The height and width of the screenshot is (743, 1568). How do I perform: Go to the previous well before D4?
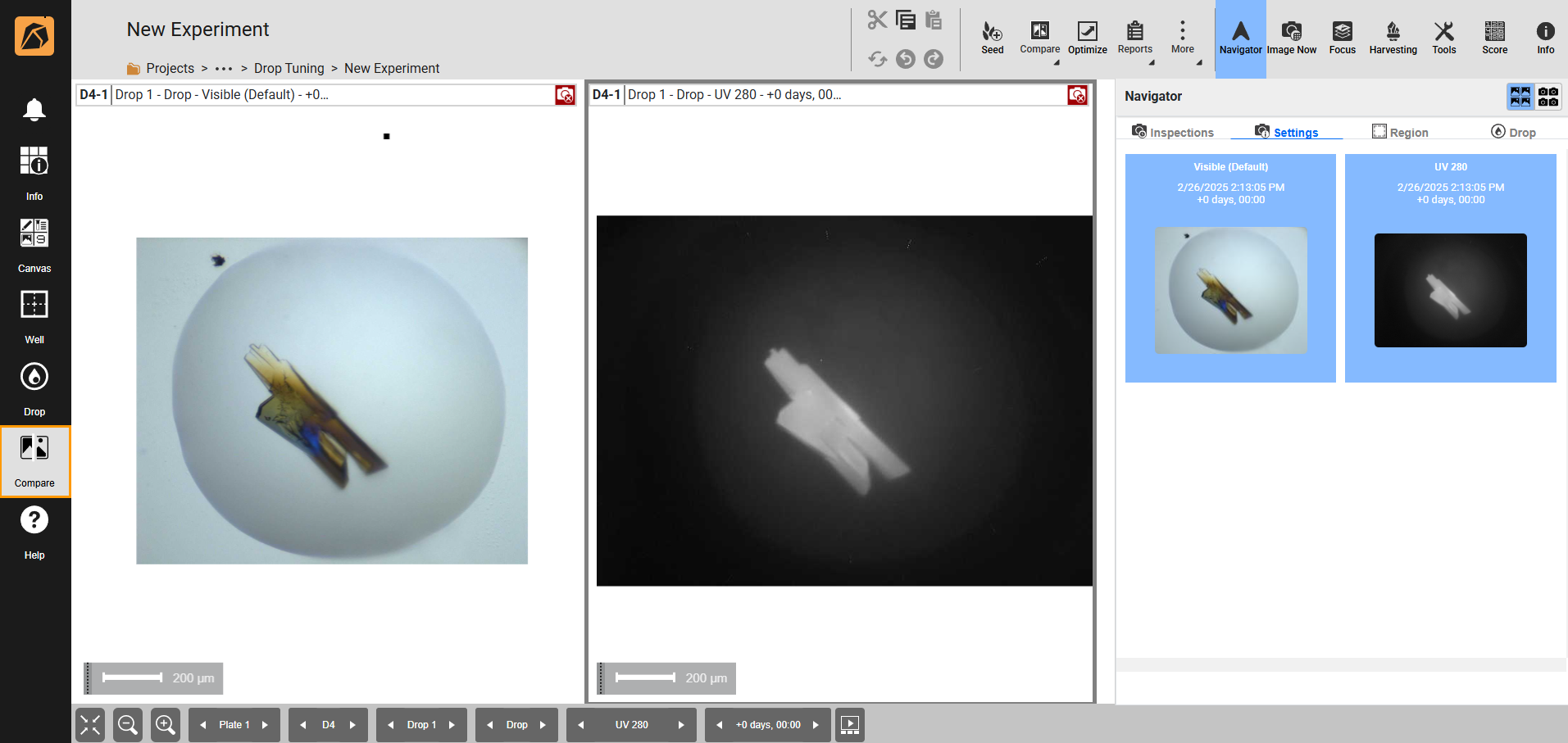pos(303,725)
